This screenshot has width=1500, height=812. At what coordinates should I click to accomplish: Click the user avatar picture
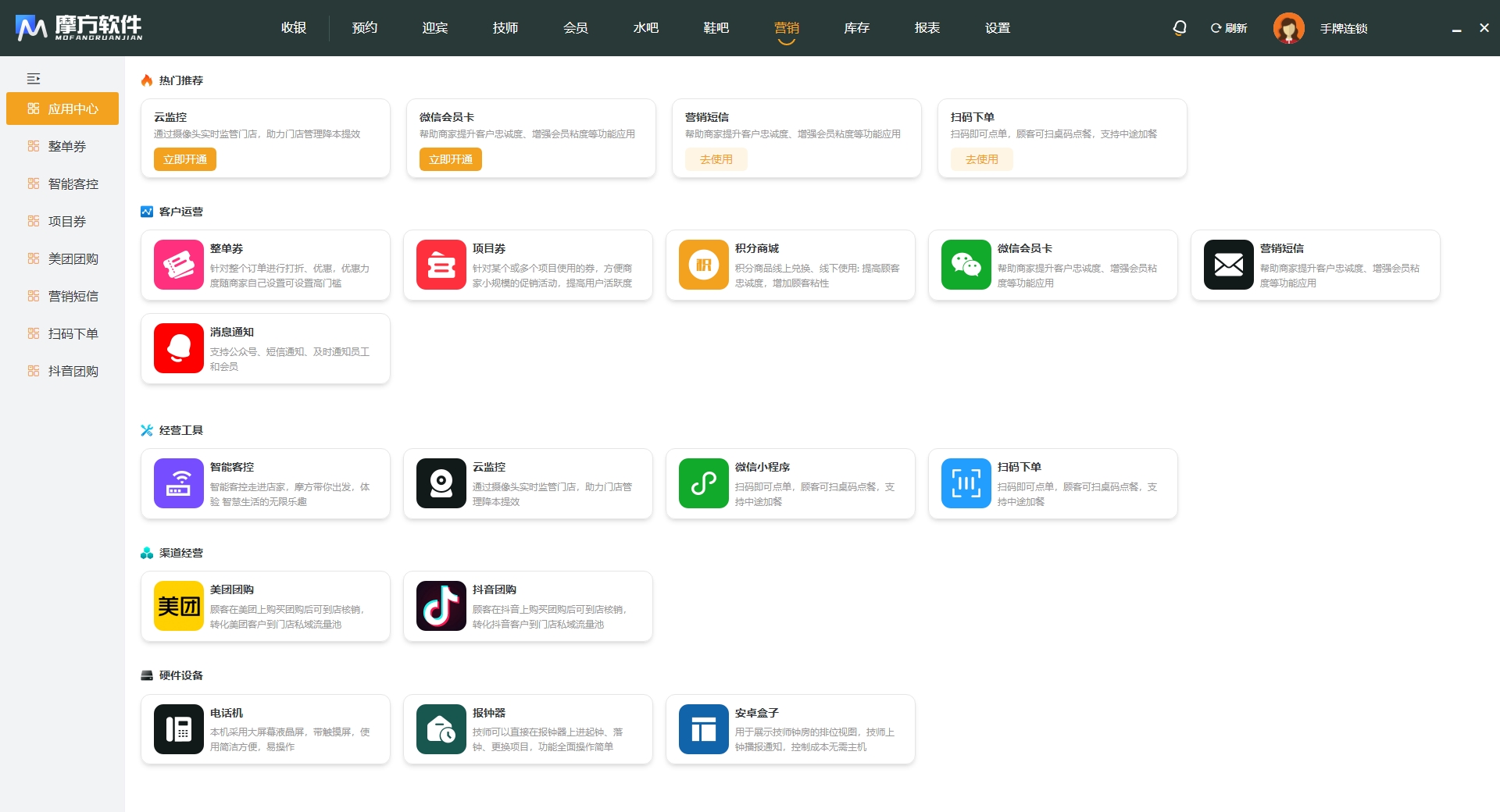1288,28
